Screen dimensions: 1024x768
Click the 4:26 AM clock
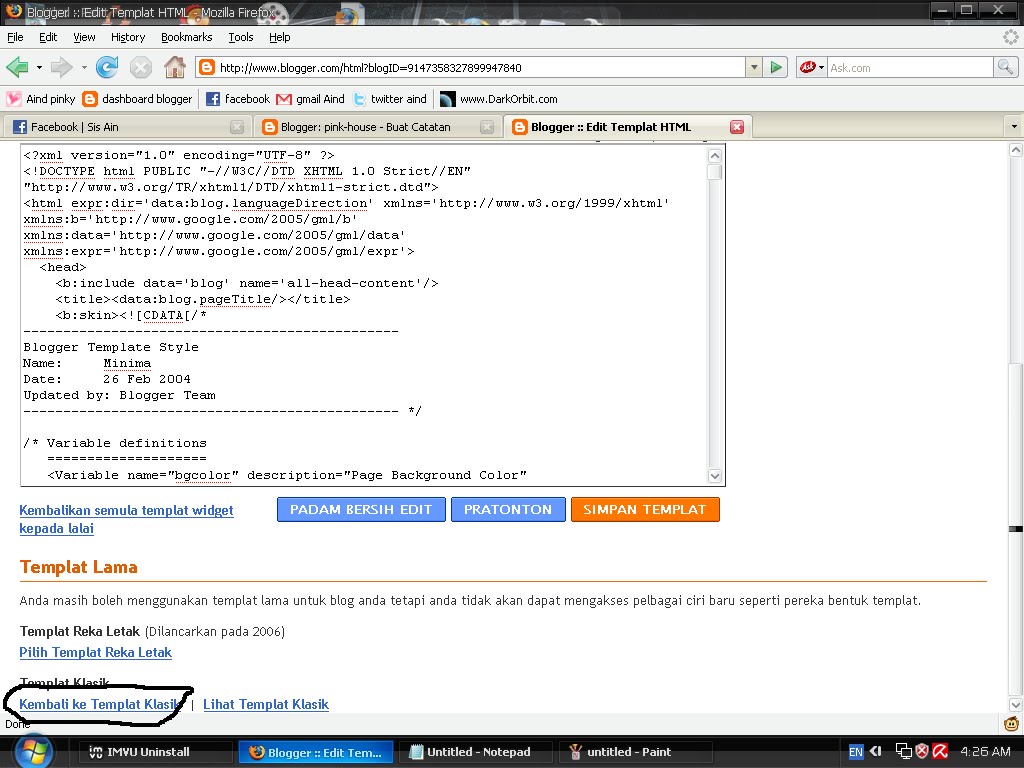[985, 752]
